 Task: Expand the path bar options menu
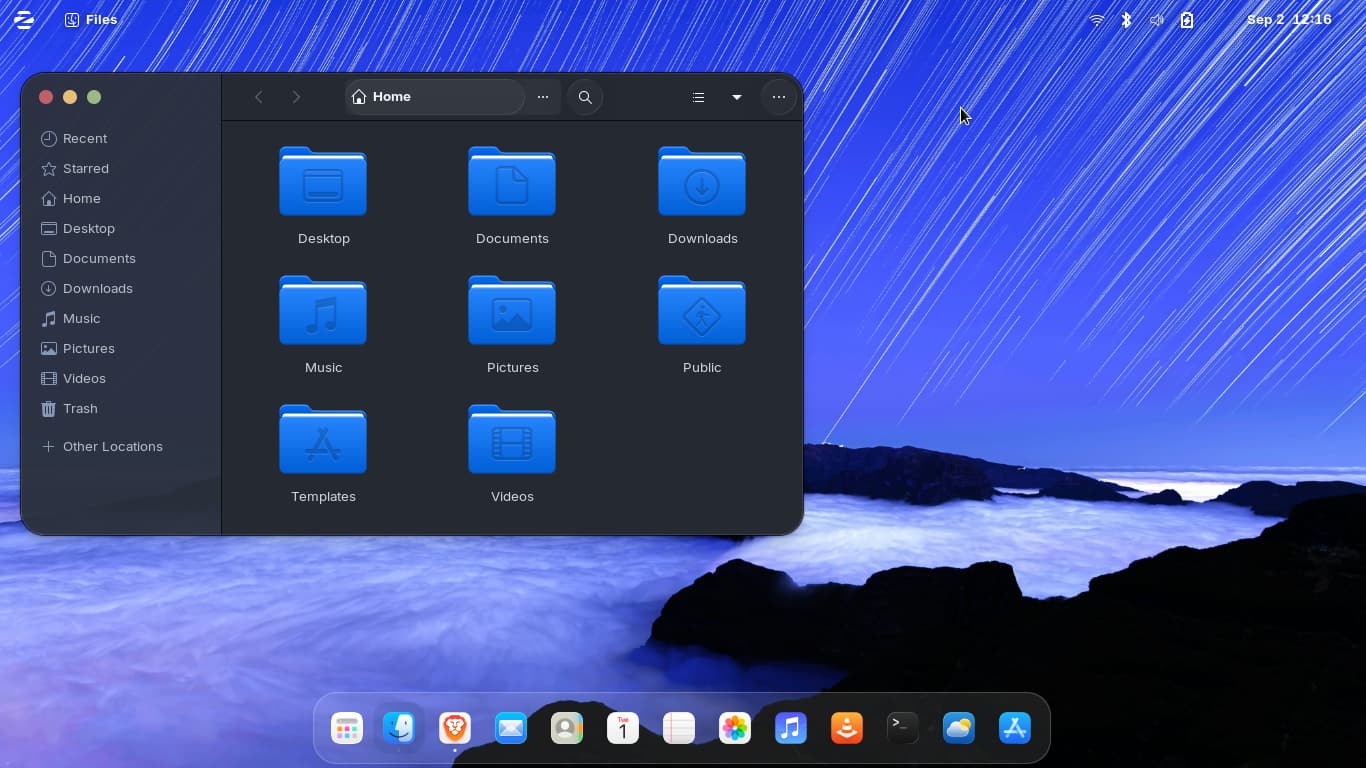point(543,97)
